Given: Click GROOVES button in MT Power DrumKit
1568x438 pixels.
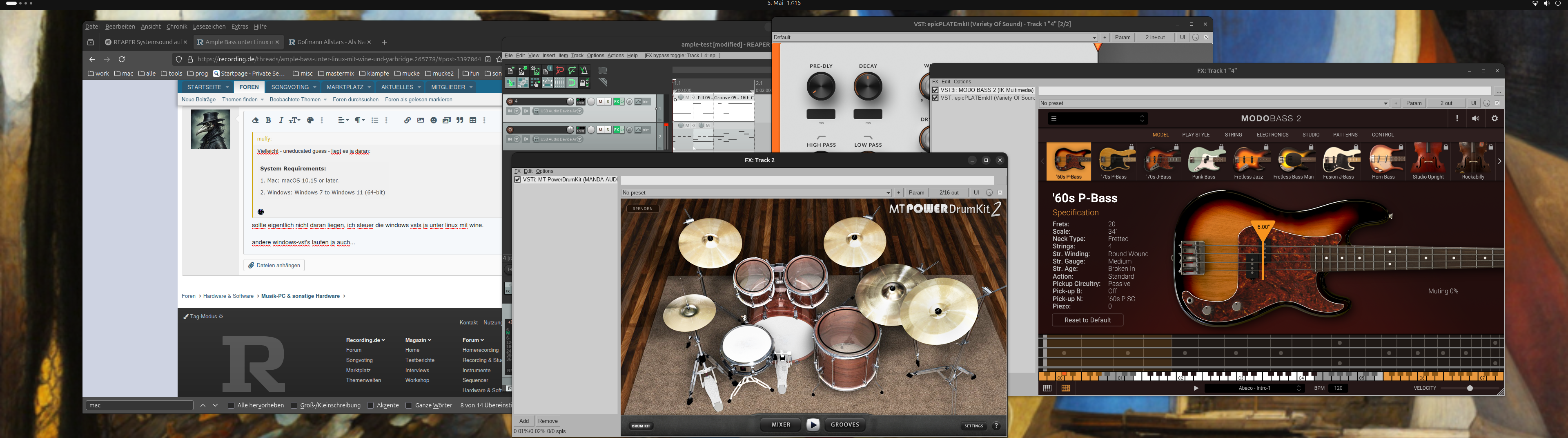Looking at the screenshot, I should pos(845,425).
